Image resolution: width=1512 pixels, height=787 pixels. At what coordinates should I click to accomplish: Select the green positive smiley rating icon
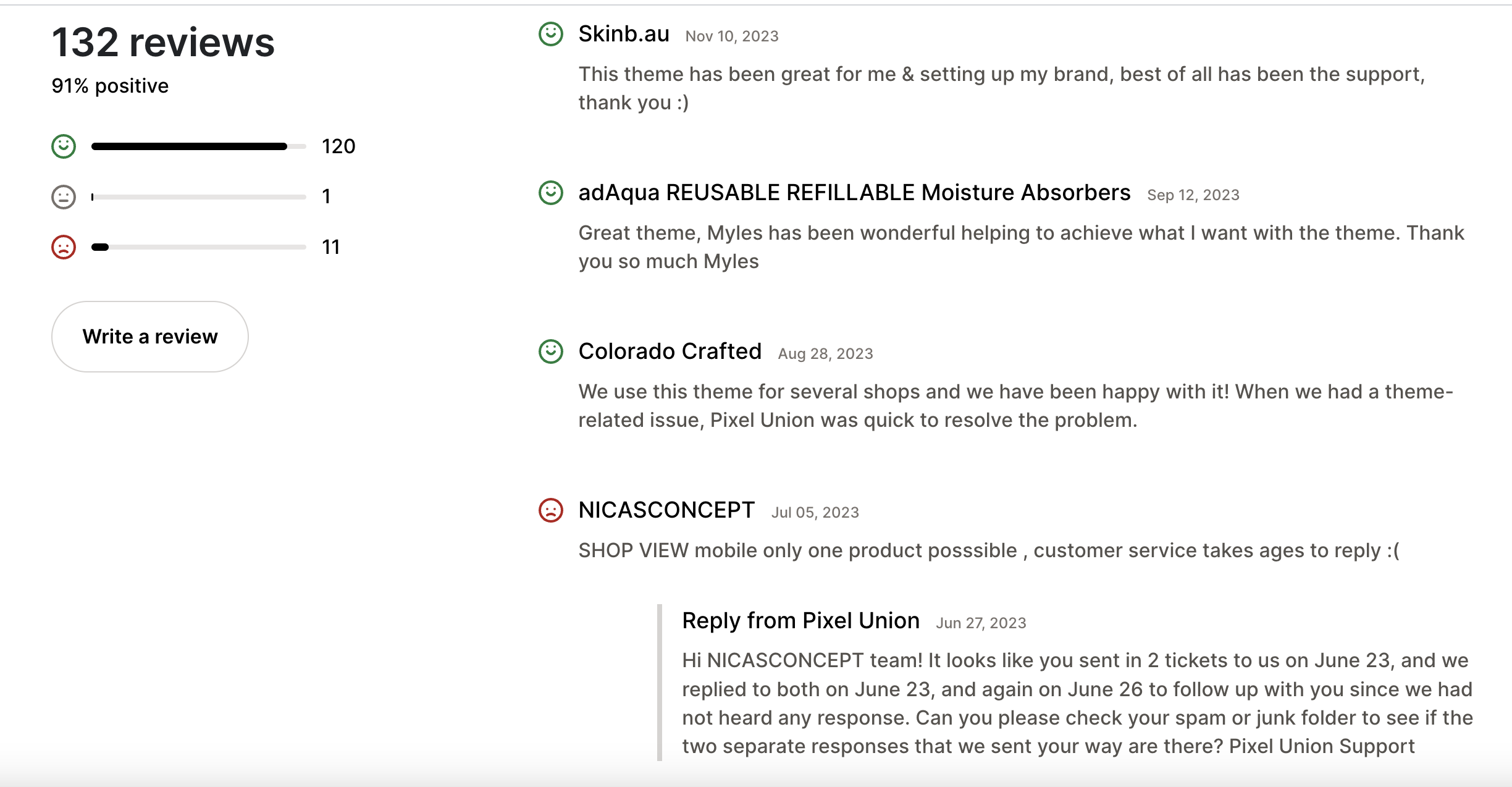[x=64, y=146]
